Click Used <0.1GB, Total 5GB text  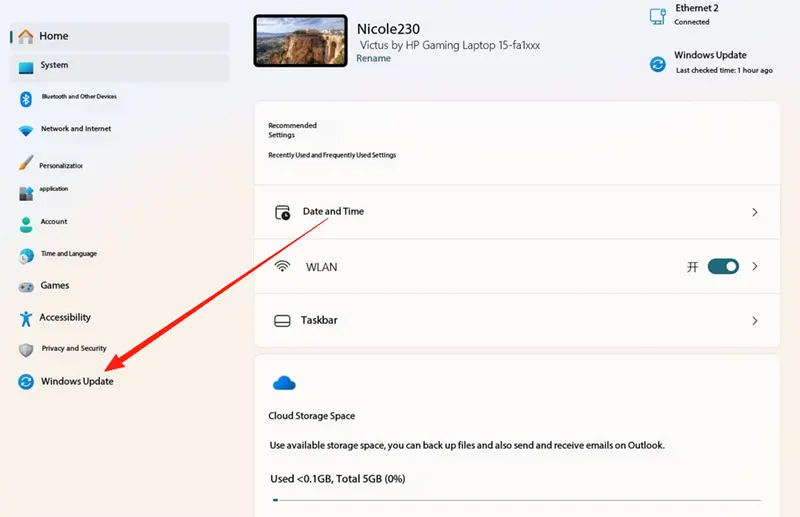click(x=338, y=479)
